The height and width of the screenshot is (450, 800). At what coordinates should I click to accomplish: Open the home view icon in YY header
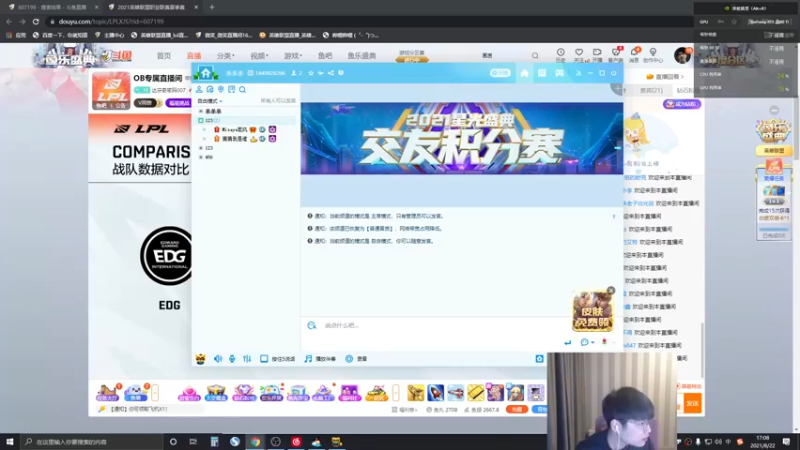tap(524, 73)
